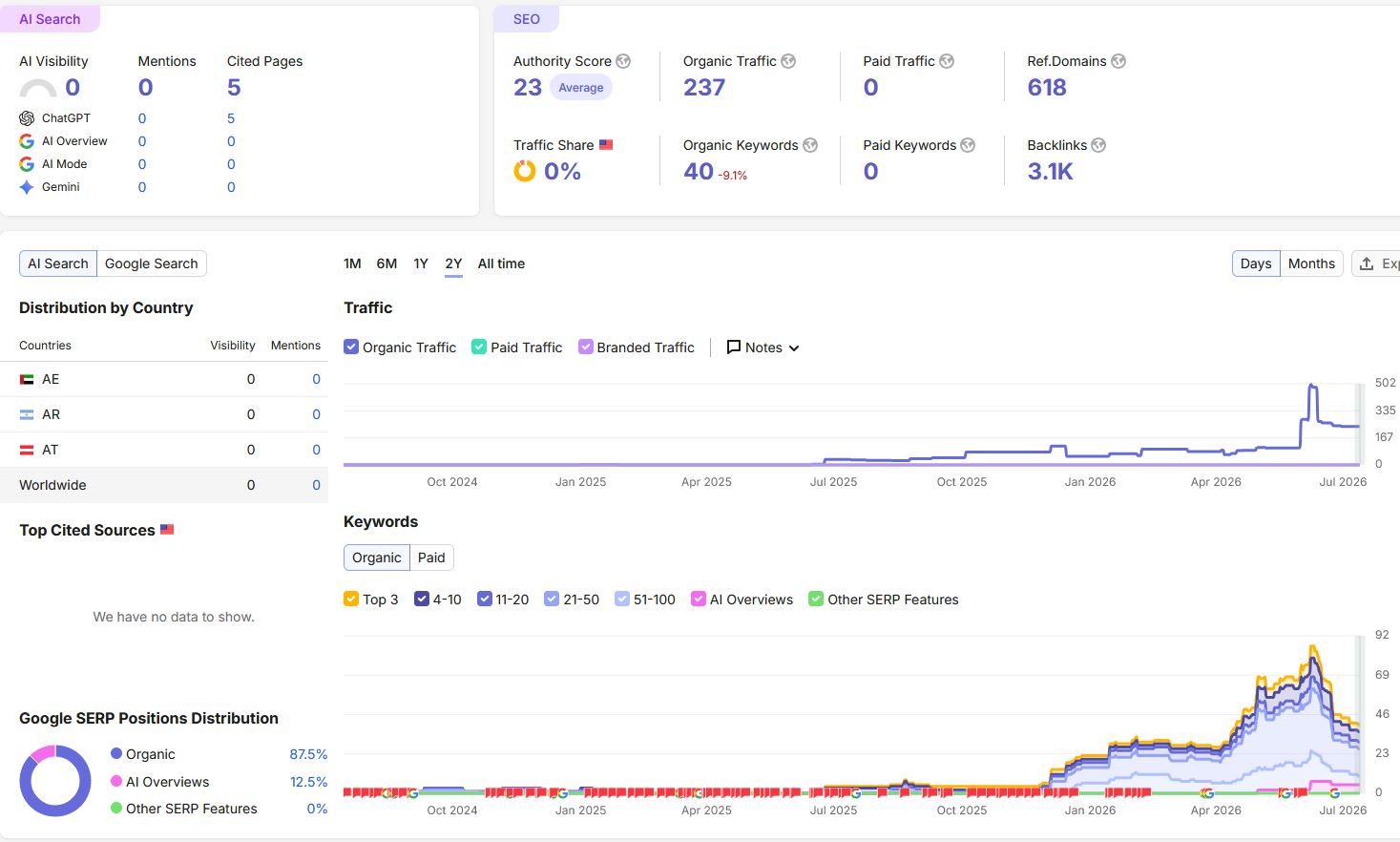Click the Organic legend color dot
This screenshot has width=1400, height=842.
[x=116, y=754]
